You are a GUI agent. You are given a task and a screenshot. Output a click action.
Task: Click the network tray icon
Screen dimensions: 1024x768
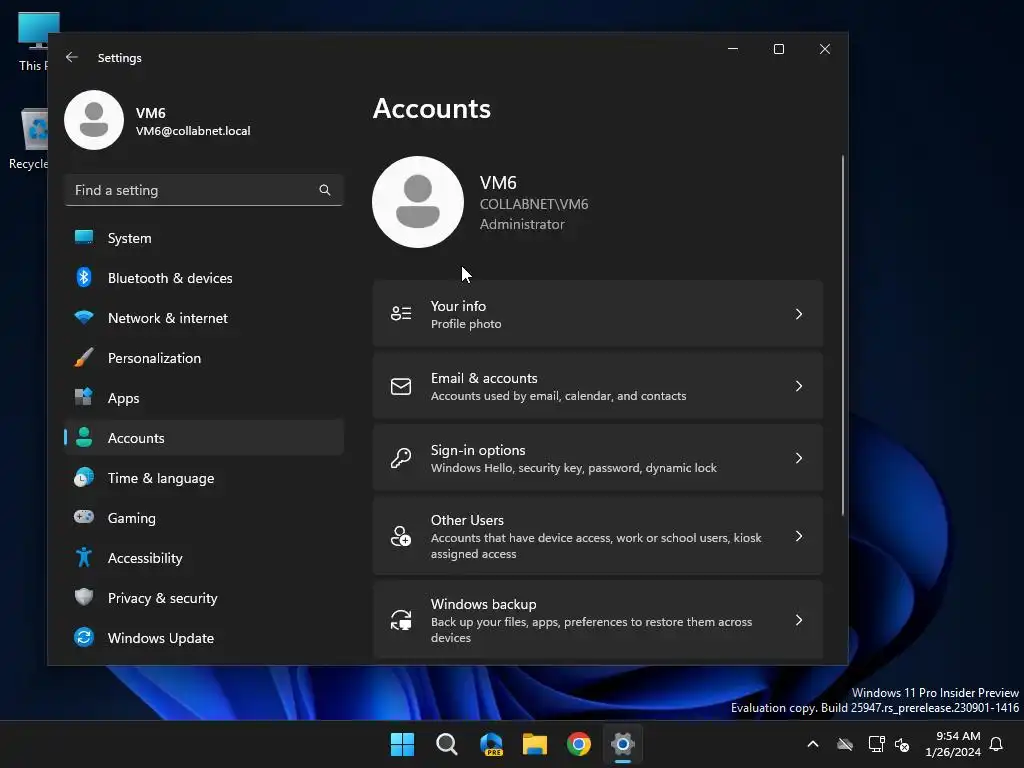click(876, 744)
